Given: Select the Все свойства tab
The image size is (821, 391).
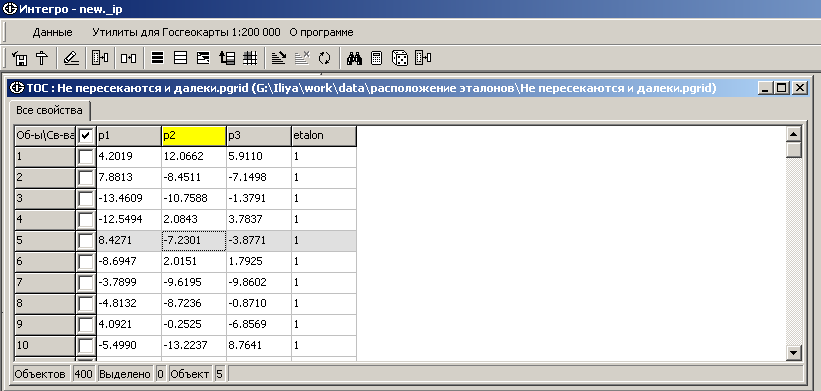Looking at the screenshot, I should coord(49,110).
